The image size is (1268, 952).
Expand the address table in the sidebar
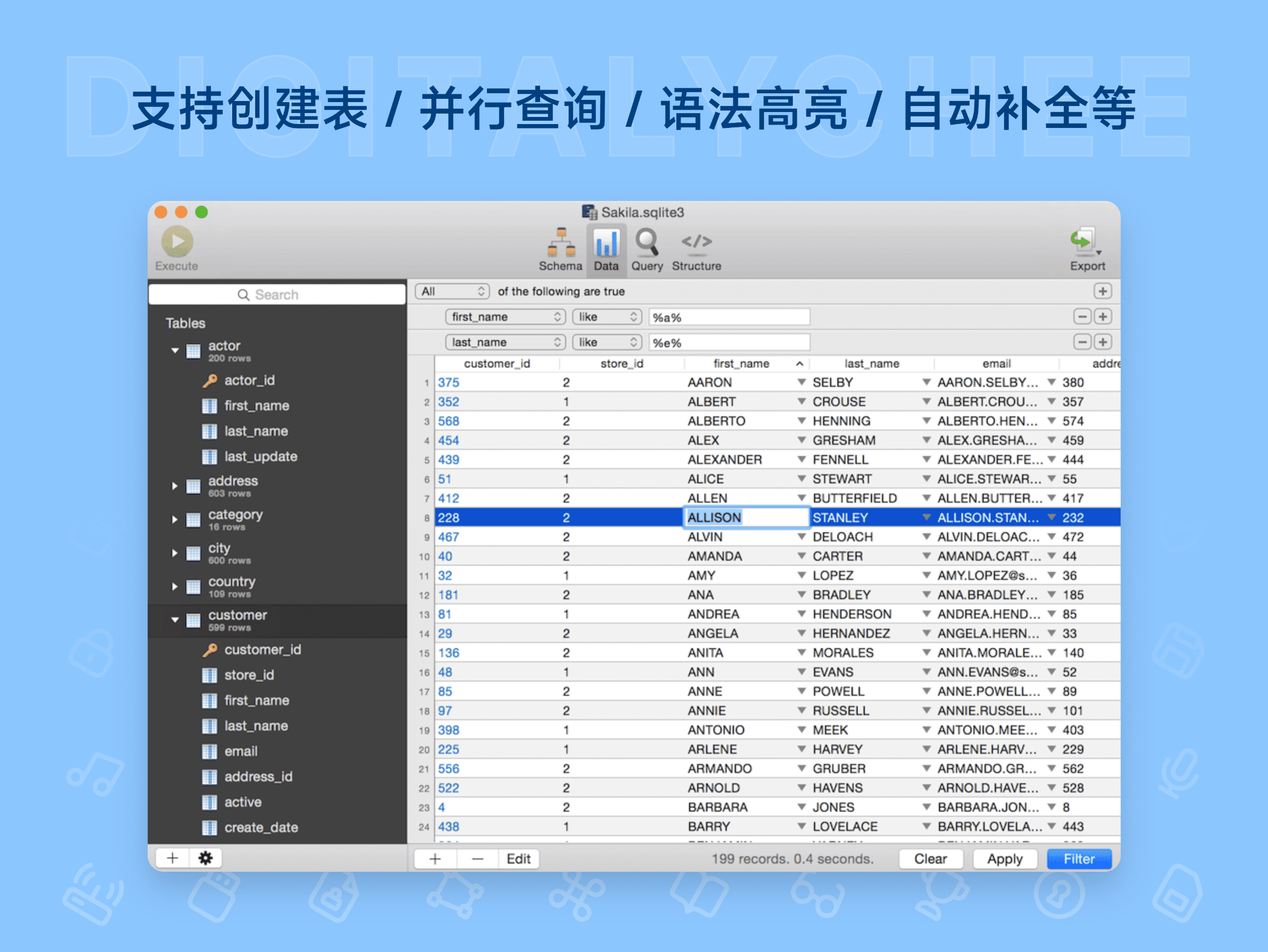click(x=175, y=486)
